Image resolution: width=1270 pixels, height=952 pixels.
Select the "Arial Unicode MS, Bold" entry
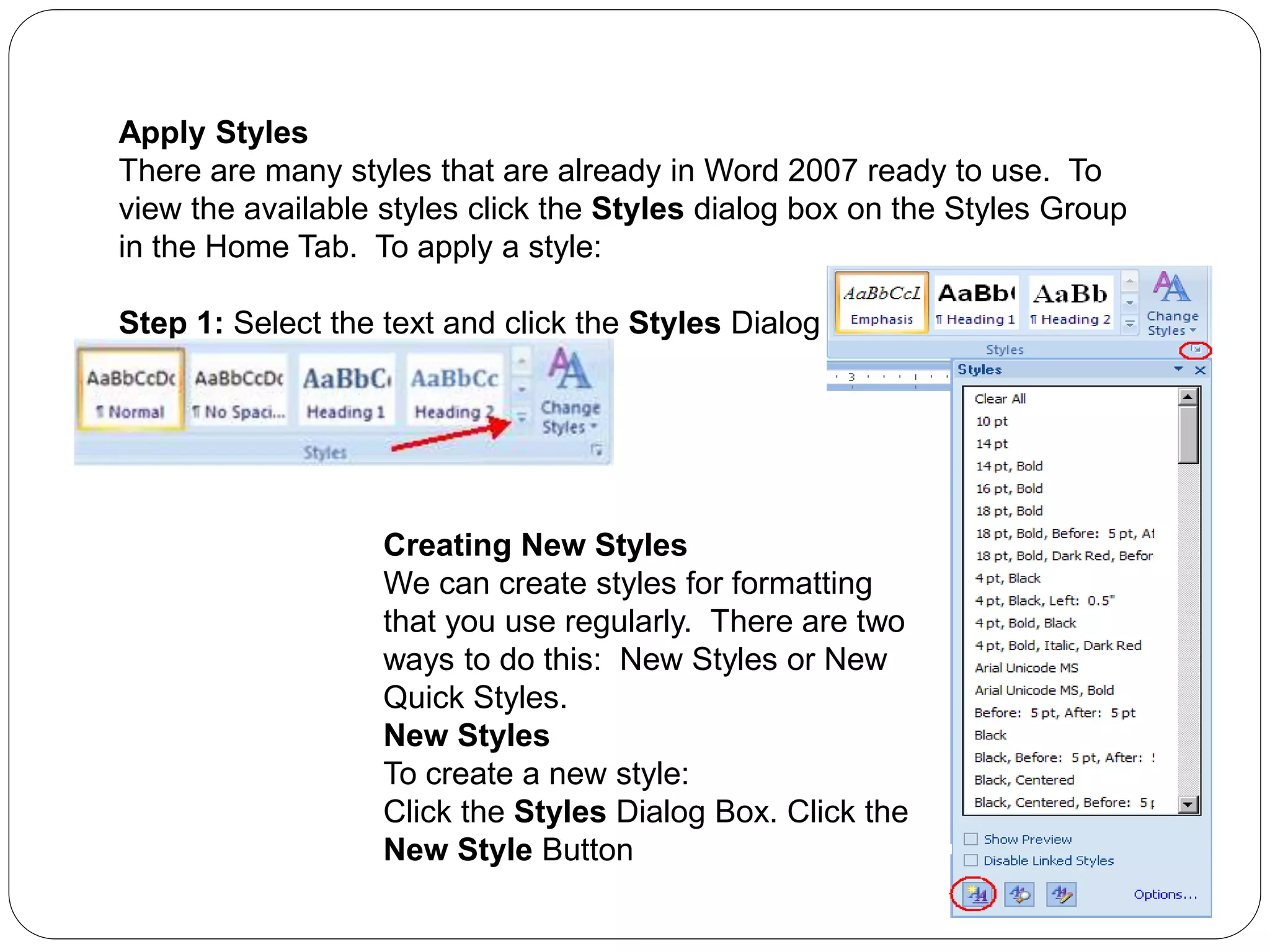(x=1044, y=690)
